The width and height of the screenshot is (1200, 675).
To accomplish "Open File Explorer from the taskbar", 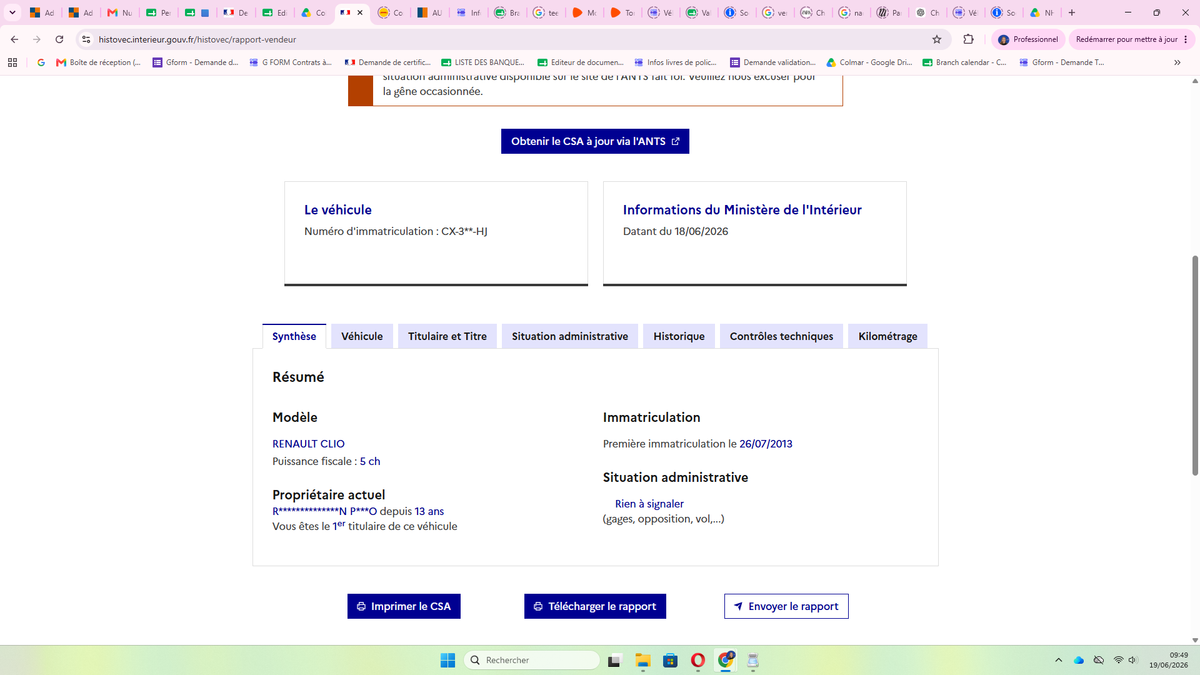I will tap(643, 660).
